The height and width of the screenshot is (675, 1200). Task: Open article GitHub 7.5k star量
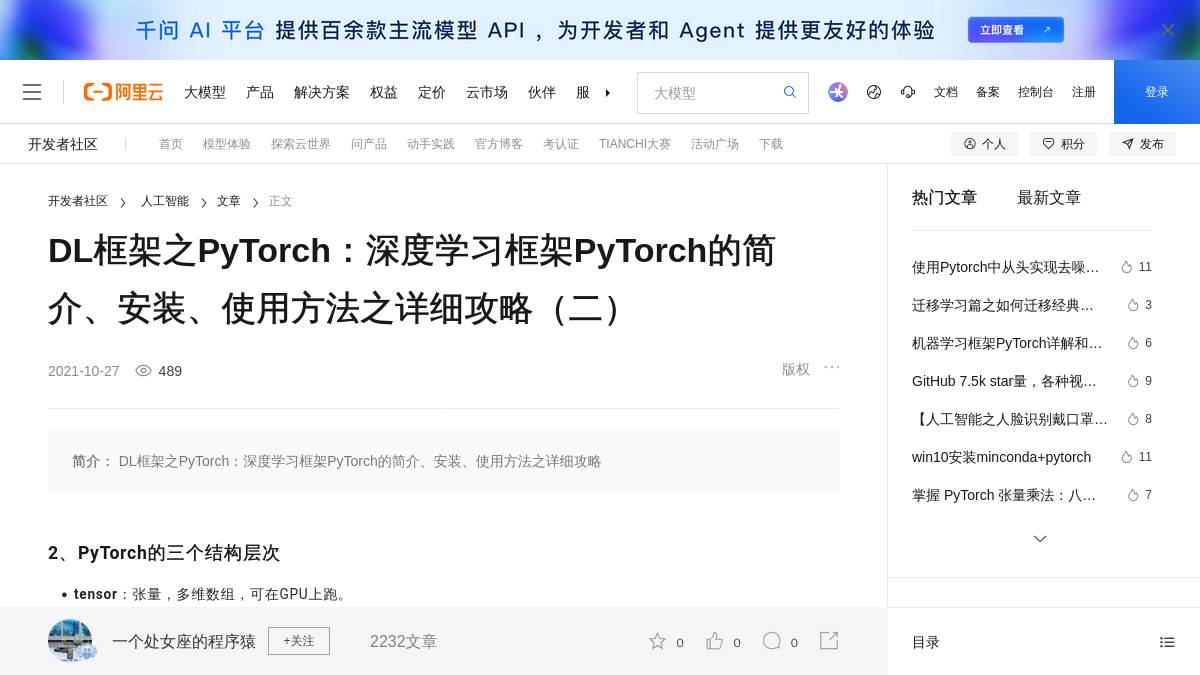coord(1004,381)
